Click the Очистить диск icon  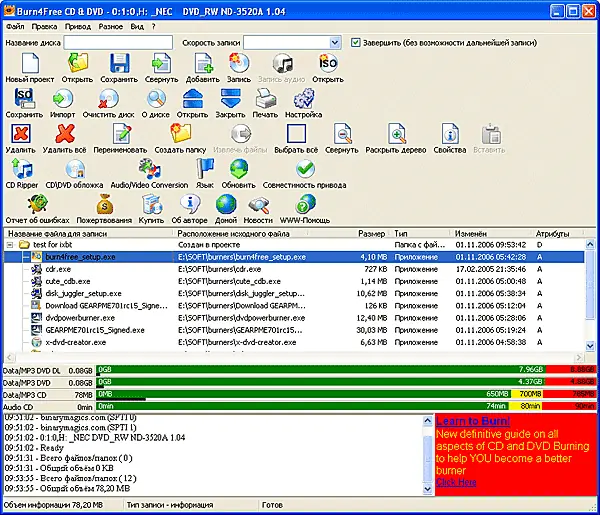pos(108,98)
